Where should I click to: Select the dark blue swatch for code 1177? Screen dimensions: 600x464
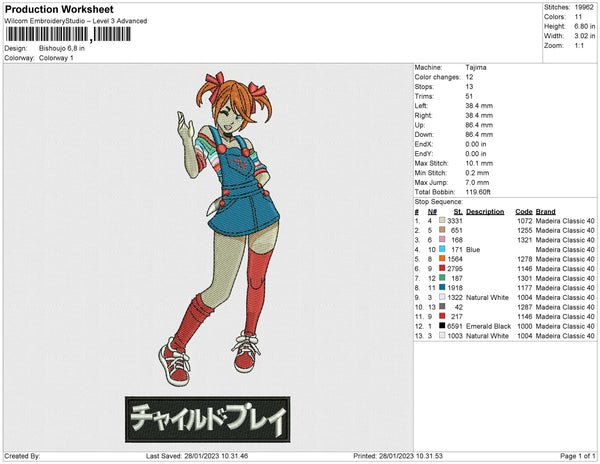[442, 288]
